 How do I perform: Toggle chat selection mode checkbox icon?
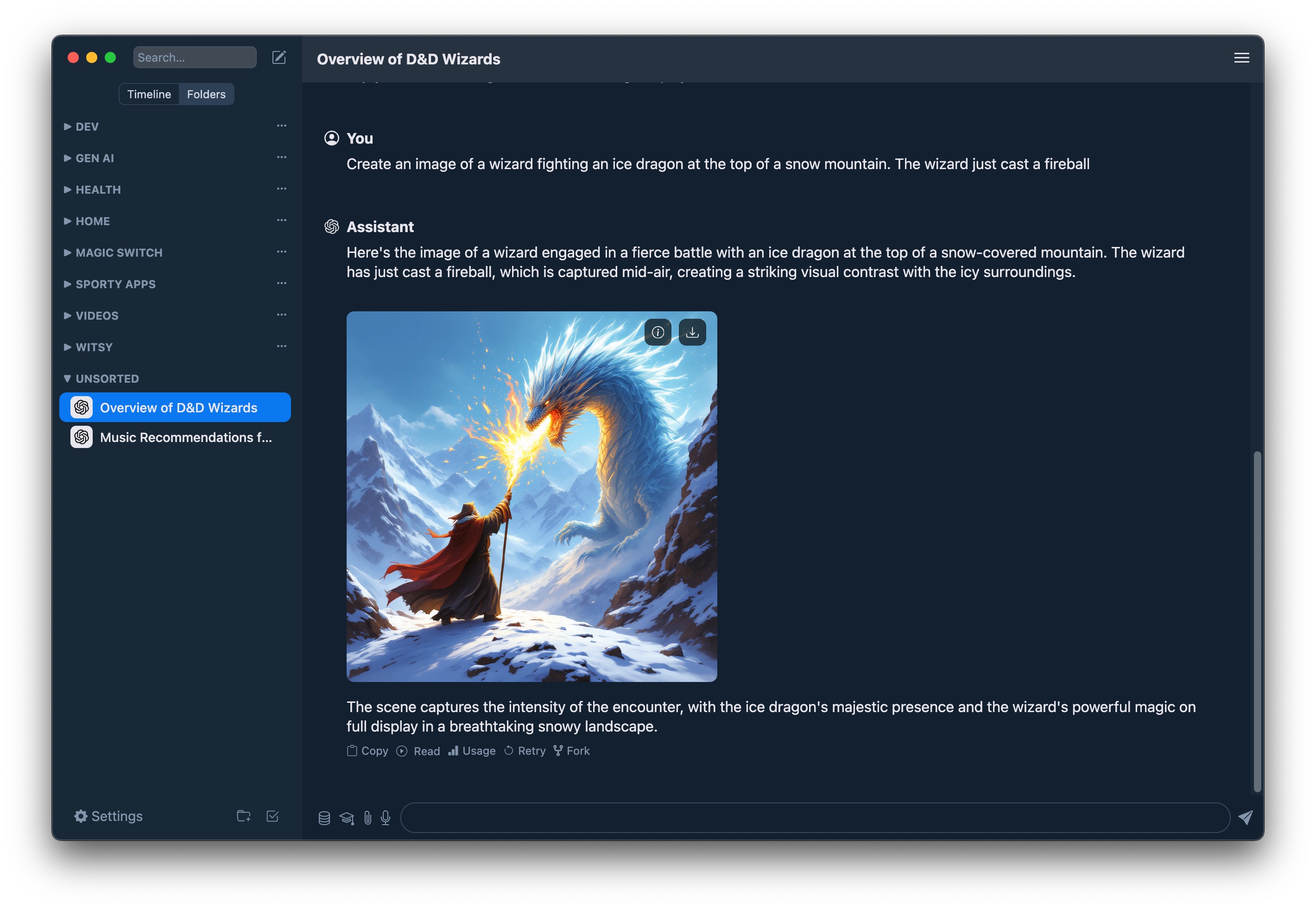click(272, 816)
